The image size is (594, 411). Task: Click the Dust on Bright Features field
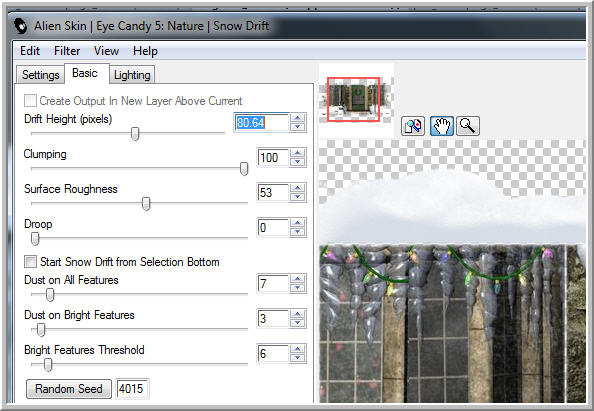click(273, 319)
